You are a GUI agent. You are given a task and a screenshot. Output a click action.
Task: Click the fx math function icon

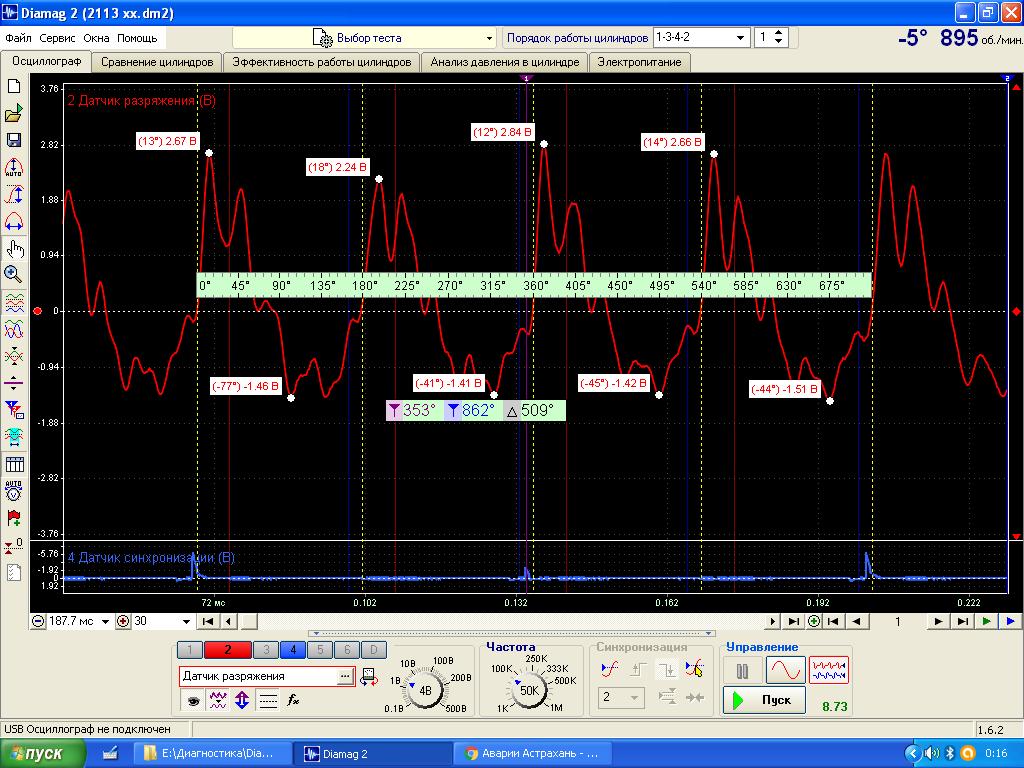[x=294, y=701]
